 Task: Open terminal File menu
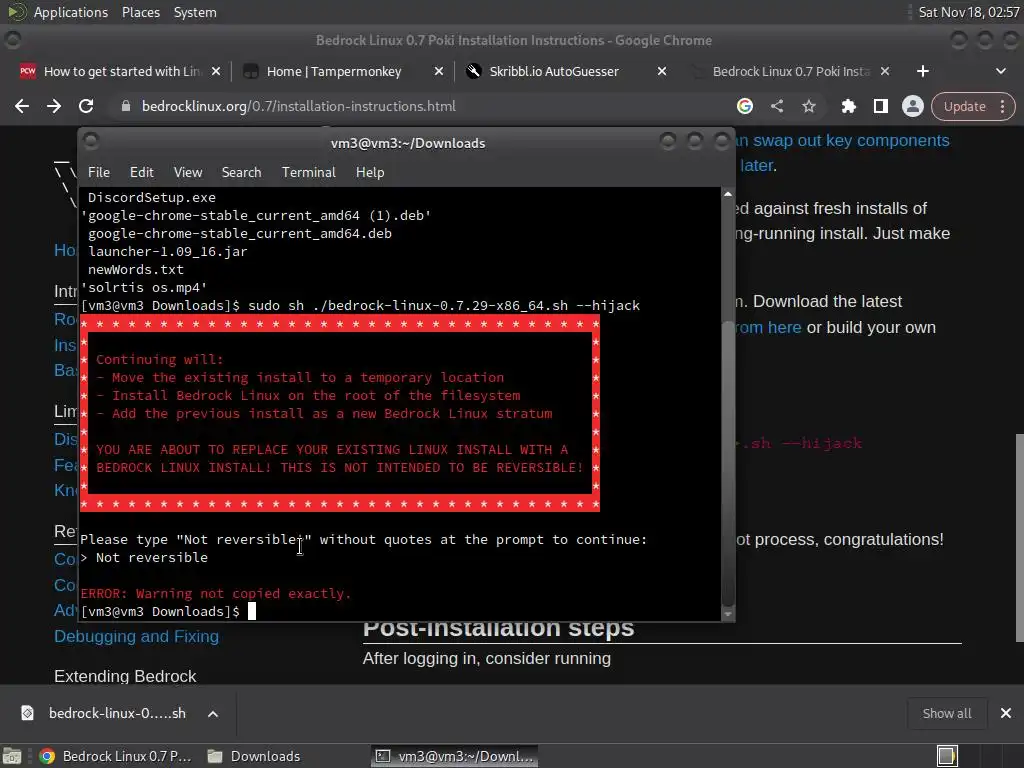[99, 172]
